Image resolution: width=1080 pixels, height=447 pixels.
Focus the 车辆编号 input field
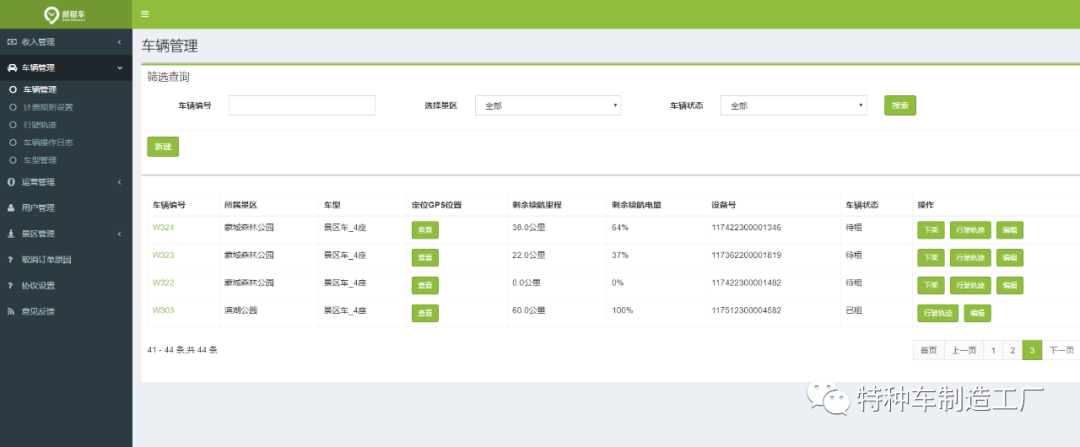302,105
